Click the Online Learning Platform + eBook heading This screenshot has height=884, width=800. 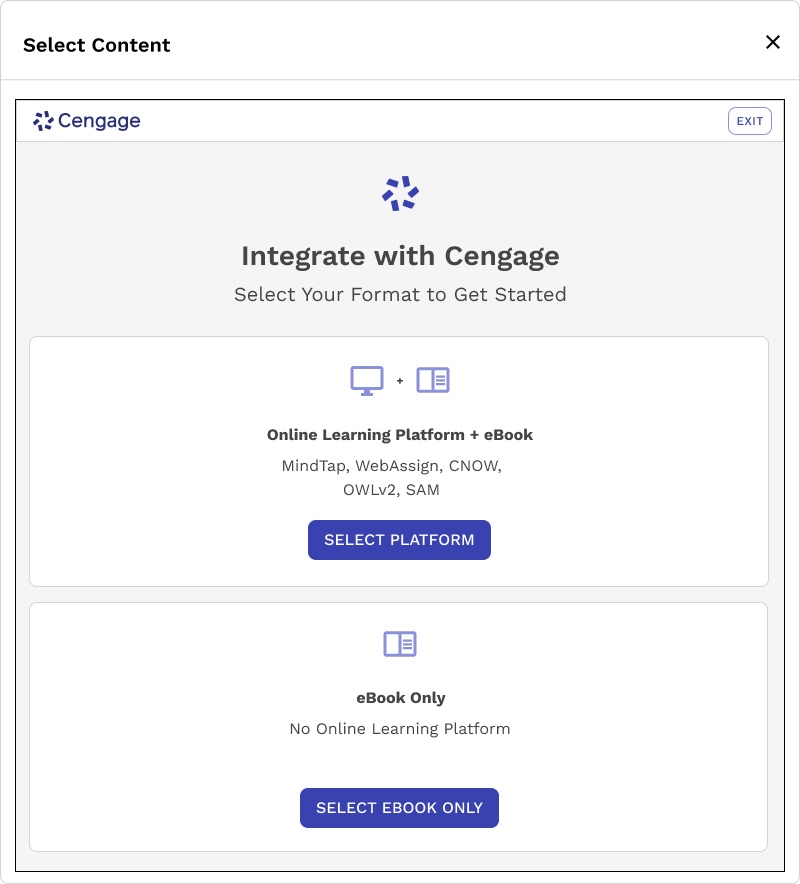(x=400, y=435)
